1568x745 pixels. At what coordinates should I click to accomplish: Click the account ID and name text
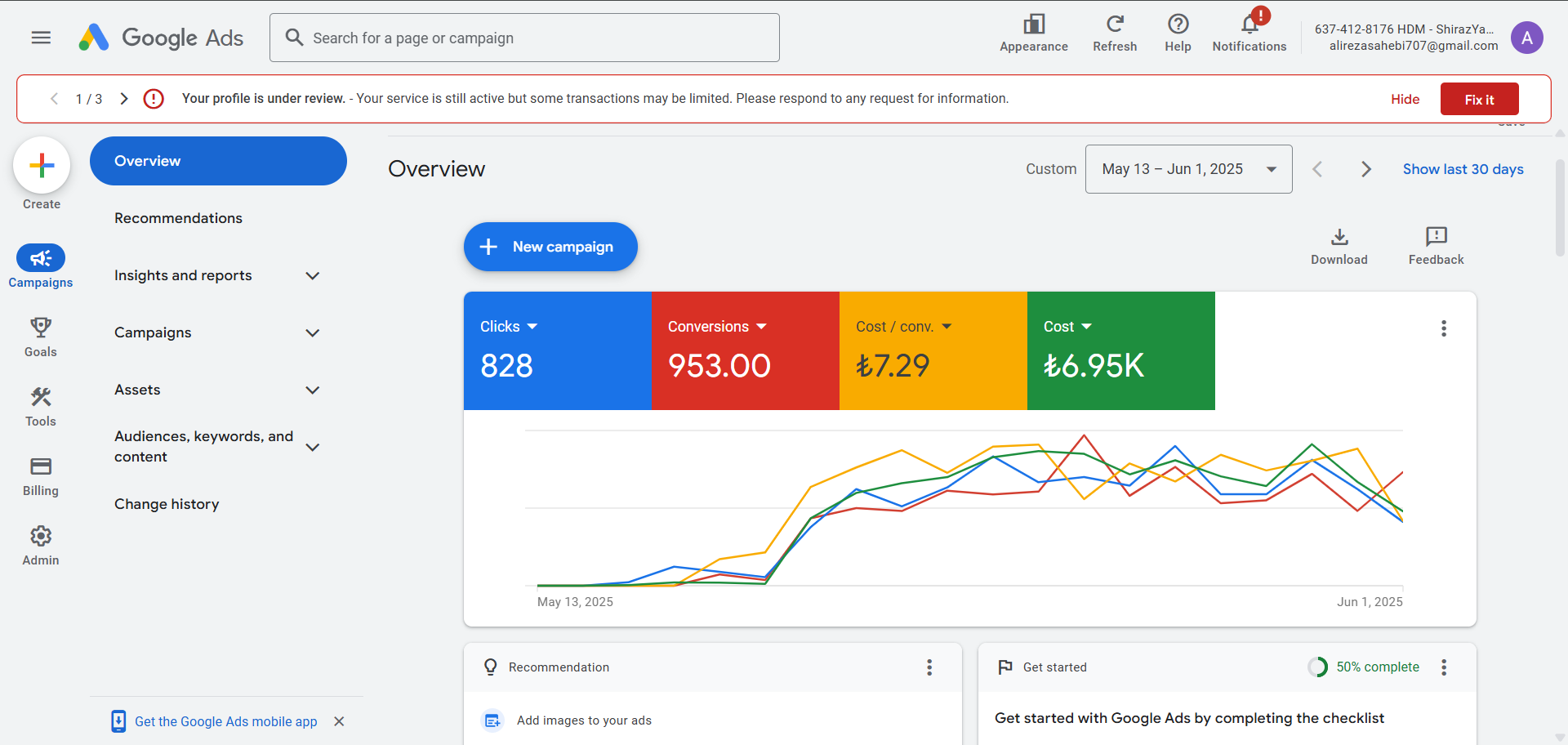1405,29
